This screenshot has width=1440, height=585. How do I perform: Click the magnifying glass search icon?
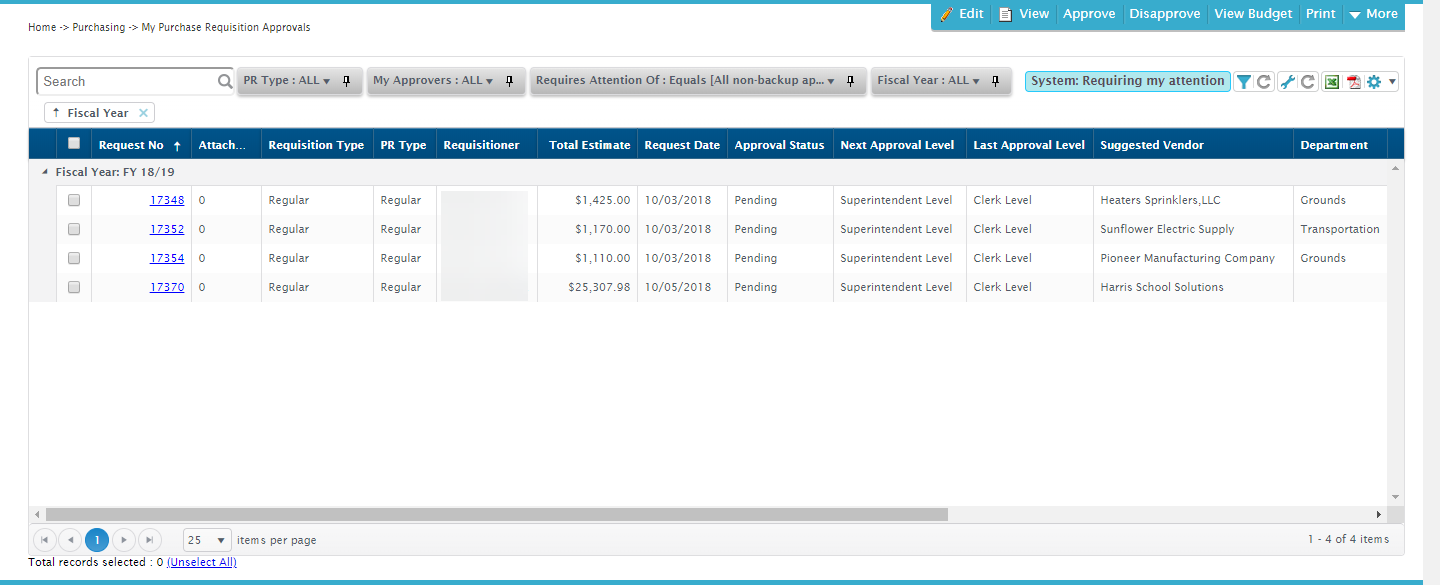coord(224,80)
